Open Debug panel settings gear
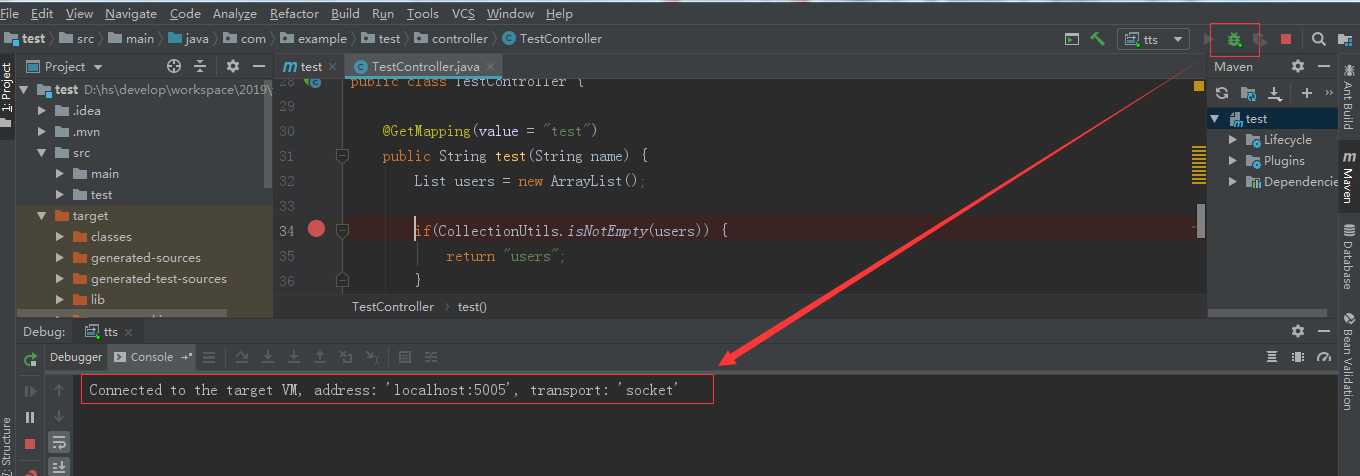This screenshot has height=476, width=1360. tap(1298, 331)
